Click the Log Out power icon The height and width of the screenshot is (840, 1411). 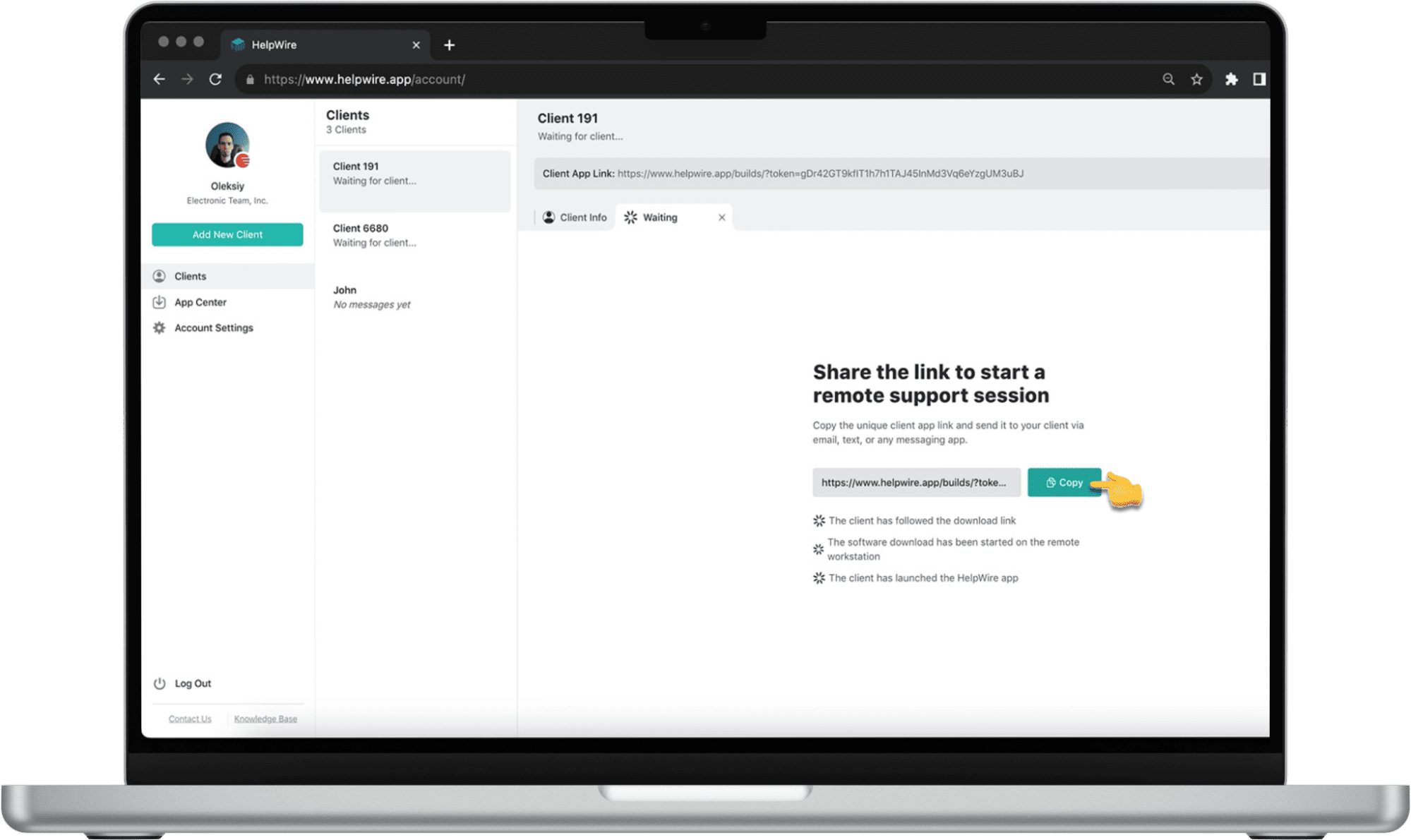point(159,682)
